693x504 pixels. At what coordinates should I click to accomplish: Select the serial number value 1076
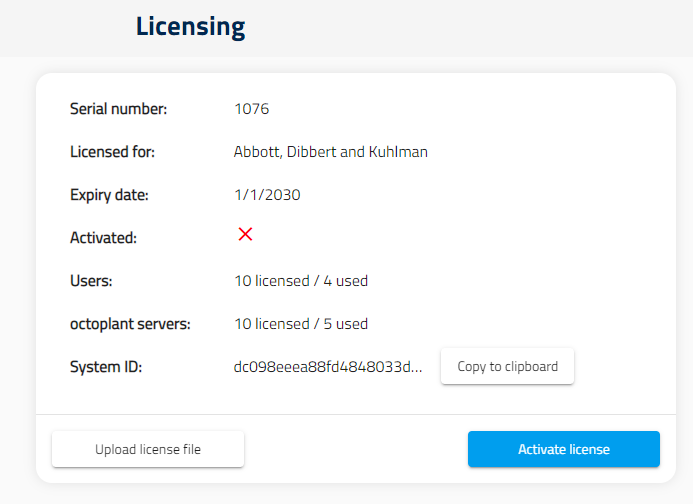tap(251, 109)
